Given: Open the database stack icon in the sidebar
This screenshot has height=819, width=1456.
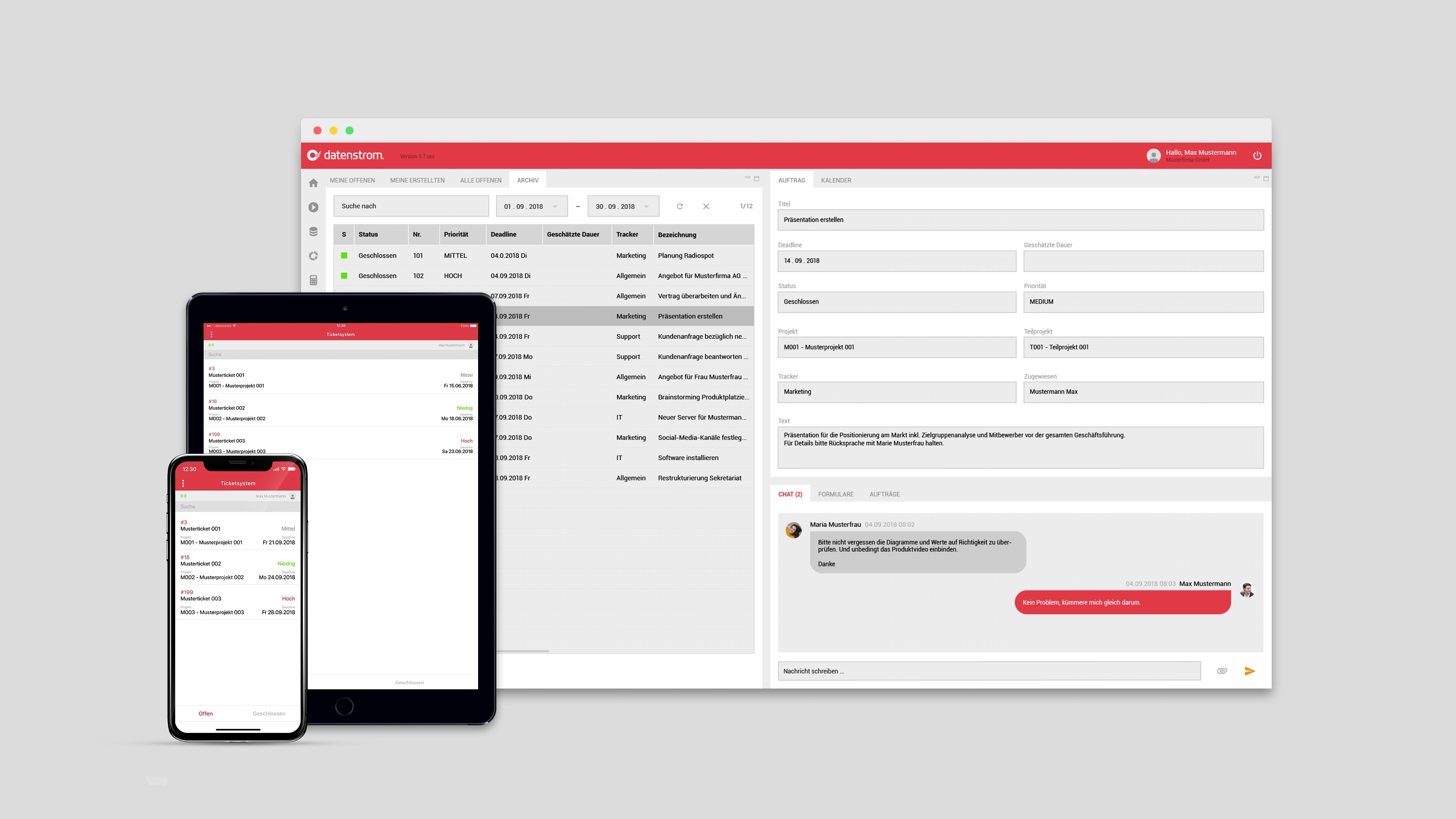Looking at the screenshot, I should (x=313, y=232).
